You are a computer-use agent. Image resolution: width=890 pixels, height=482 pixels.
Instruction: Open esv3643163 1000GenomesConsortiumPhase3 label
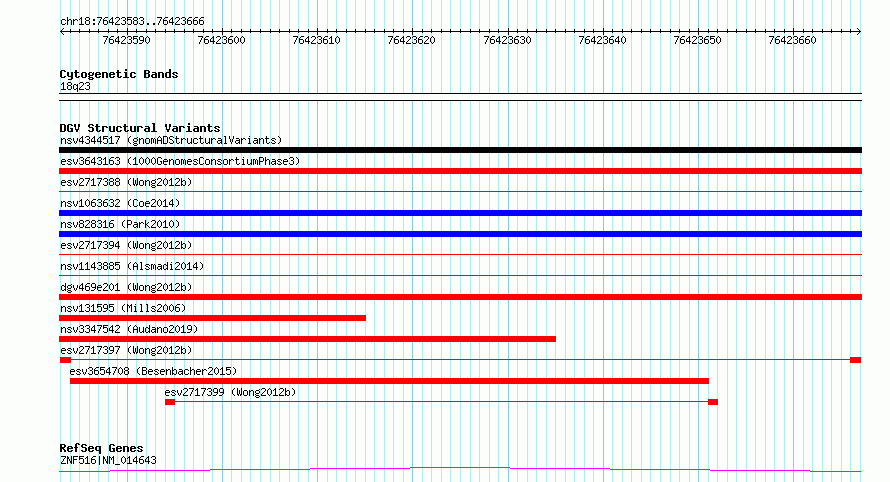pyautogui.click(x=180, y=161)
